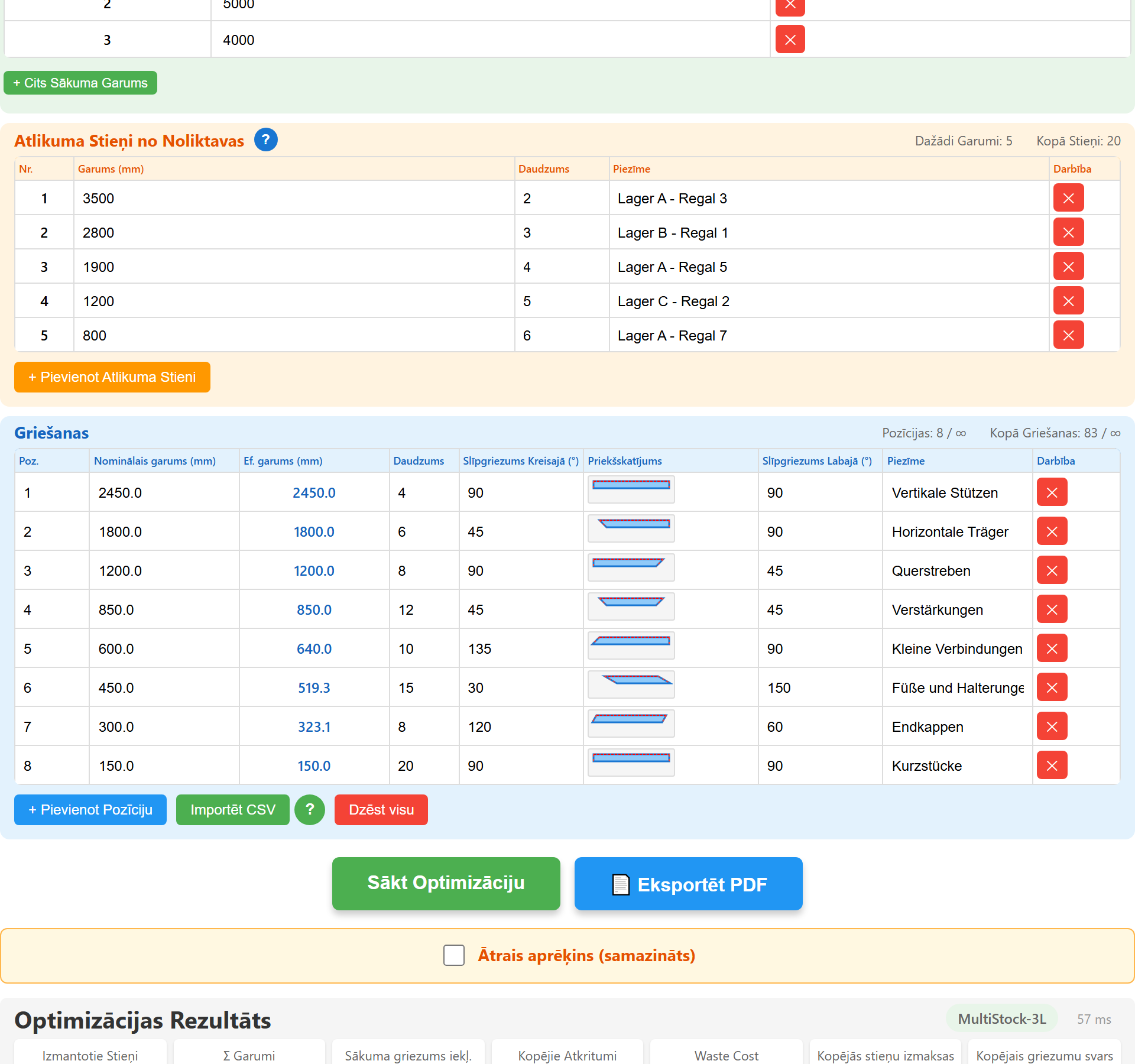Click Dažādi Garumi: 5 label

pos(964,141)
